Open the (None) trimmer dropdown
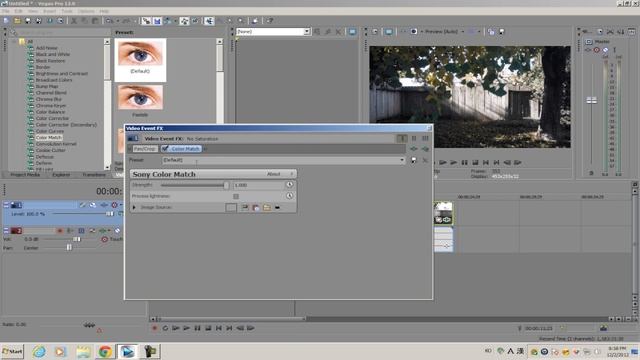This screenshot has width=640, height=360. pos(307,31)
